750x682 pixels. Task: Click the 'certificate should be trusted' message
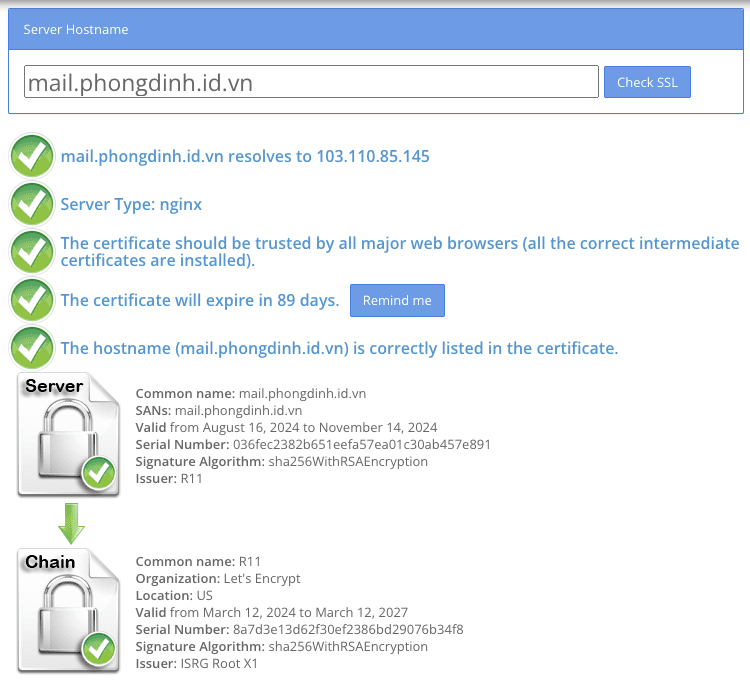coord(400,252)
